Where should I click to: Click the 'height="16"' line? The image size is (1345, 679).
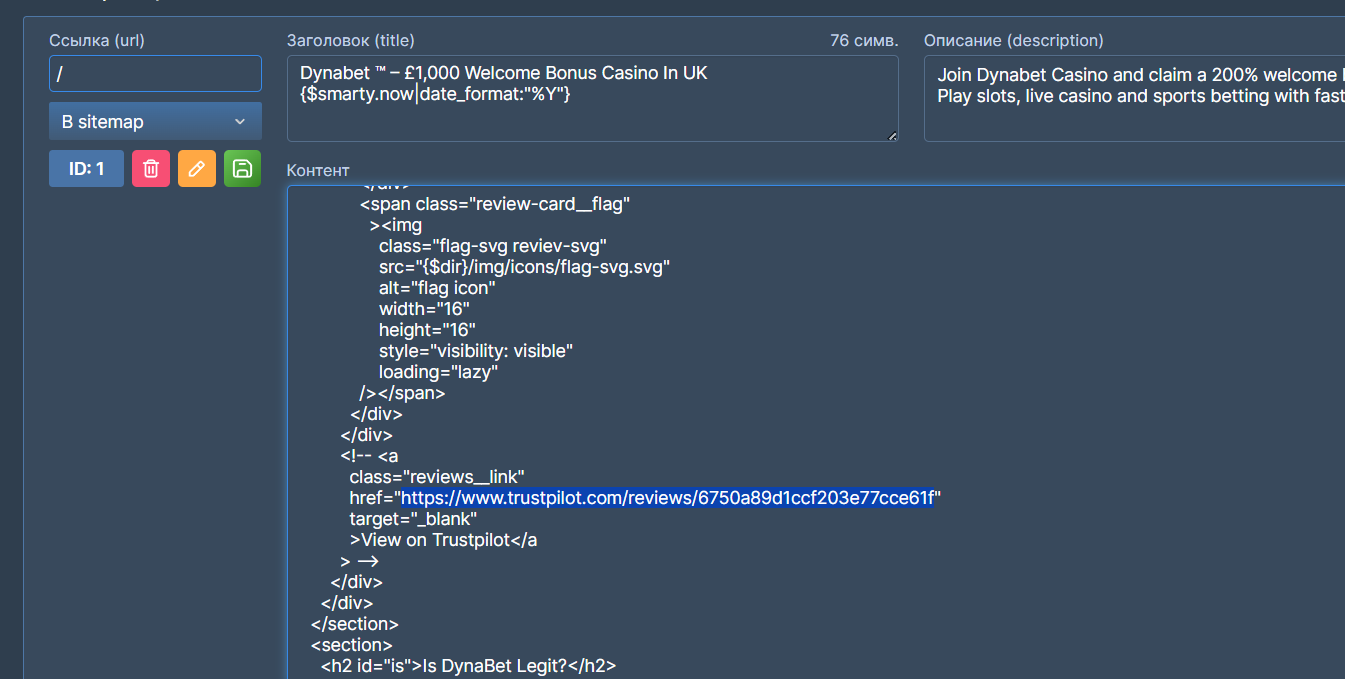tap(427, 330)
